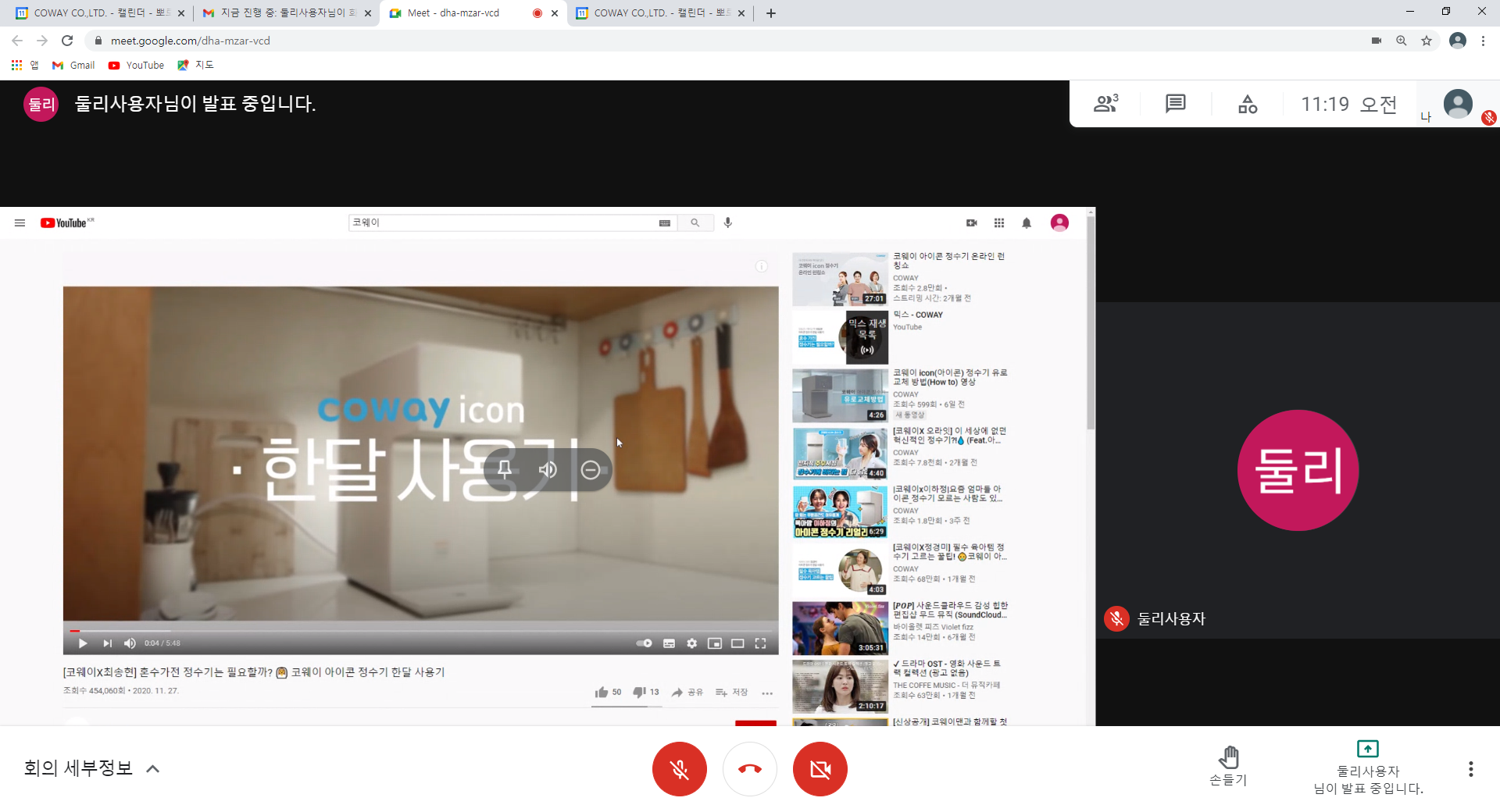
Task: Expand 회의 세부정보 meeting details
Action: point(91,768)
